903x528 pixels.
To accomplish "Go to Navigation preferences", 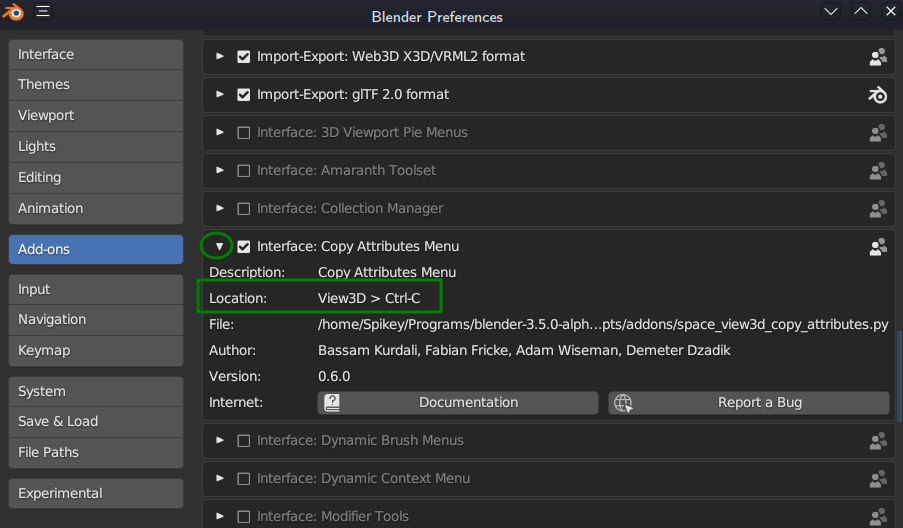I will [96, 320].
